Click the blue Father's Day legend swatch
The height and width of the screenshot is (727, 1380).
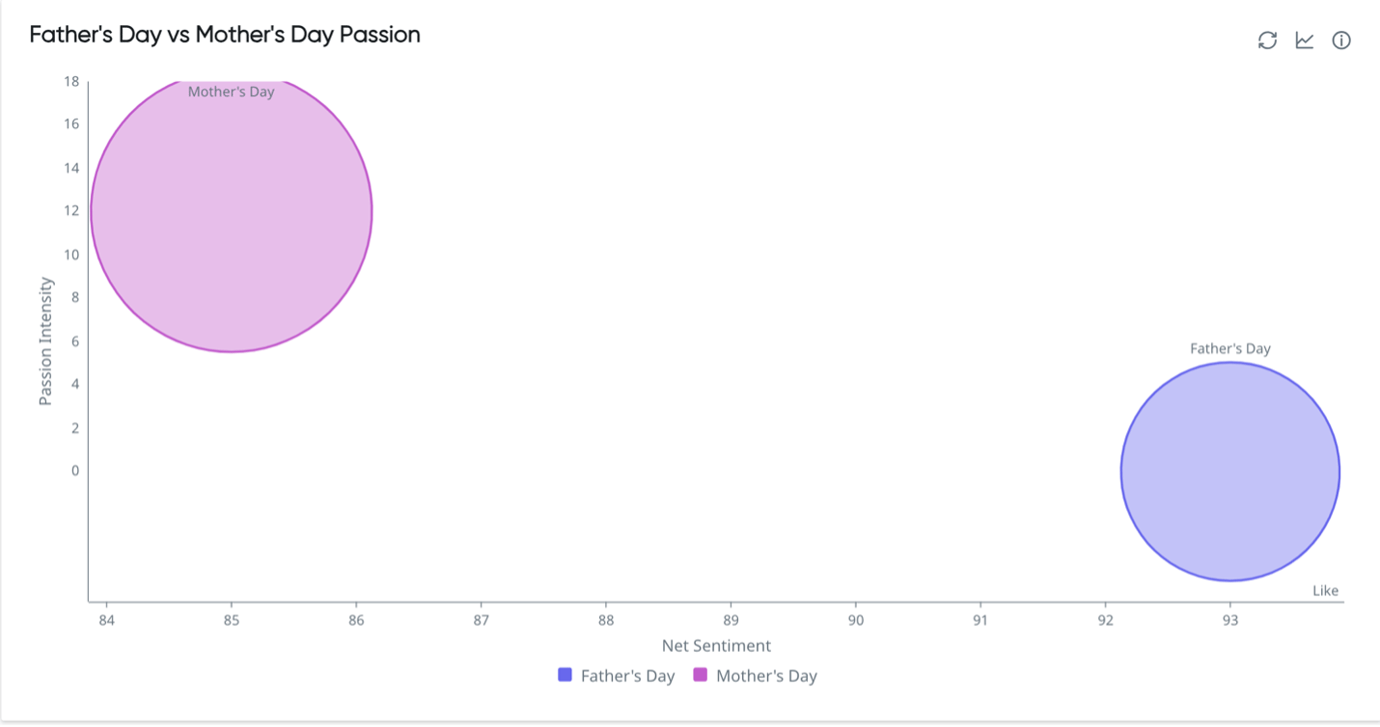click(565, 675)
